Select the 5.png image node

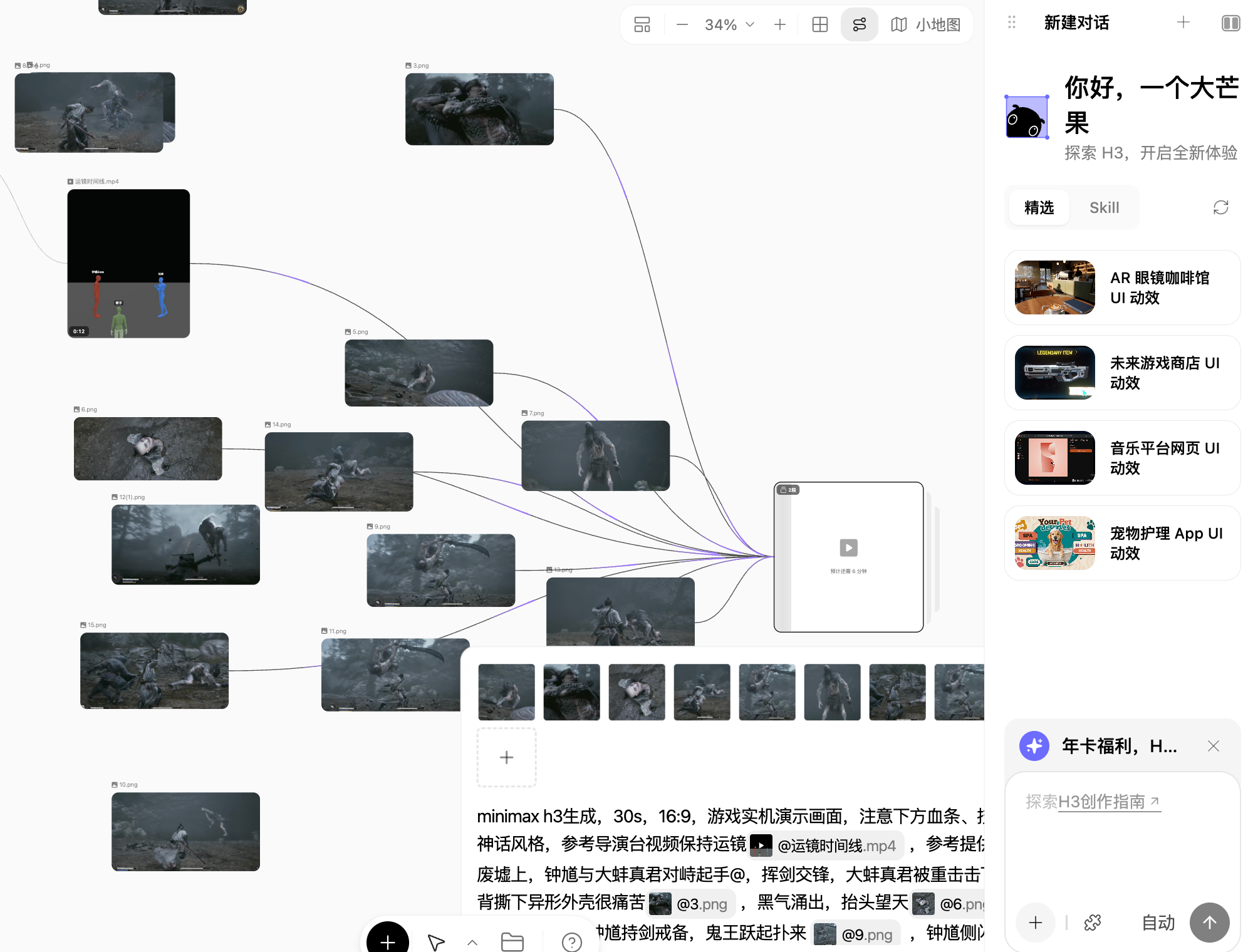point(419,373)
